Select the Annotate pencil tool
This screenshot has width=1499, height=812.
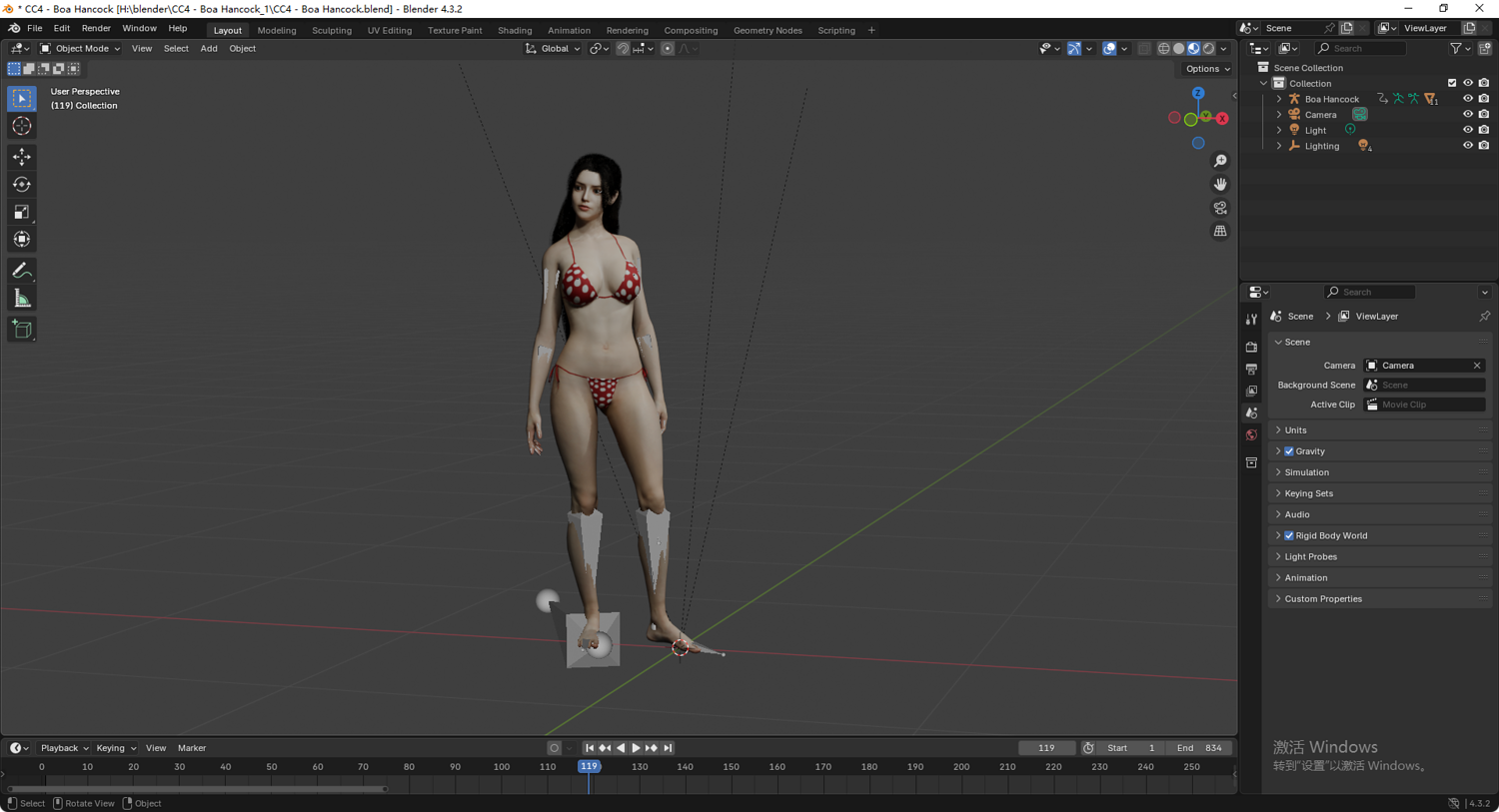coord(22,271)
